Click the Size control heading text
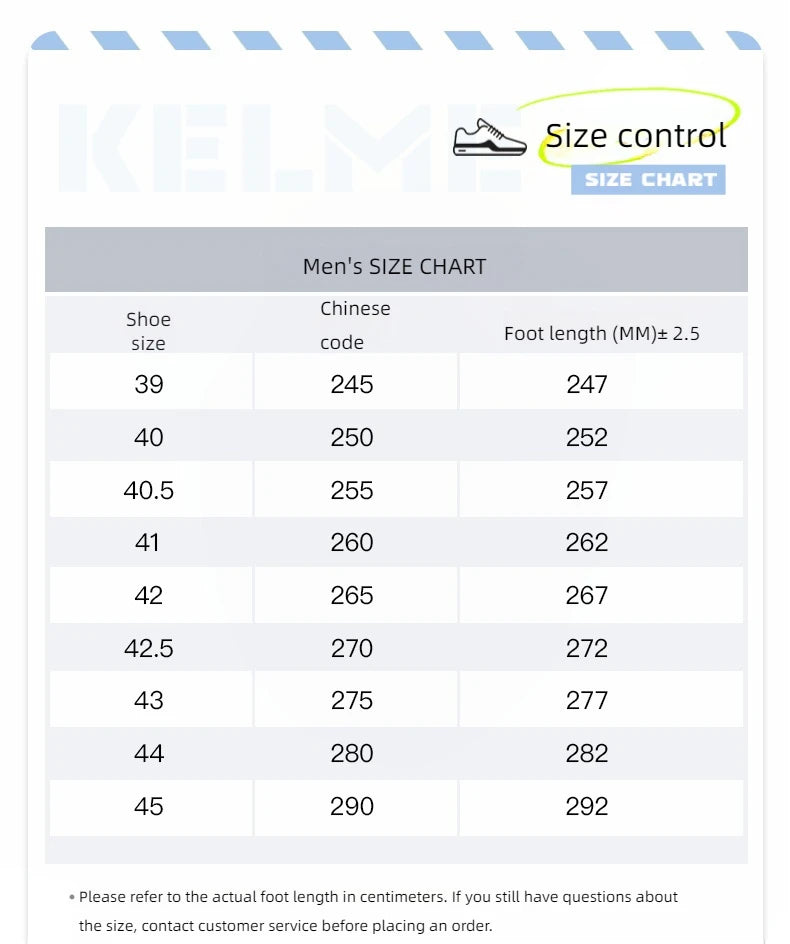This screenshot has width=790, height=944. point(635,135)
